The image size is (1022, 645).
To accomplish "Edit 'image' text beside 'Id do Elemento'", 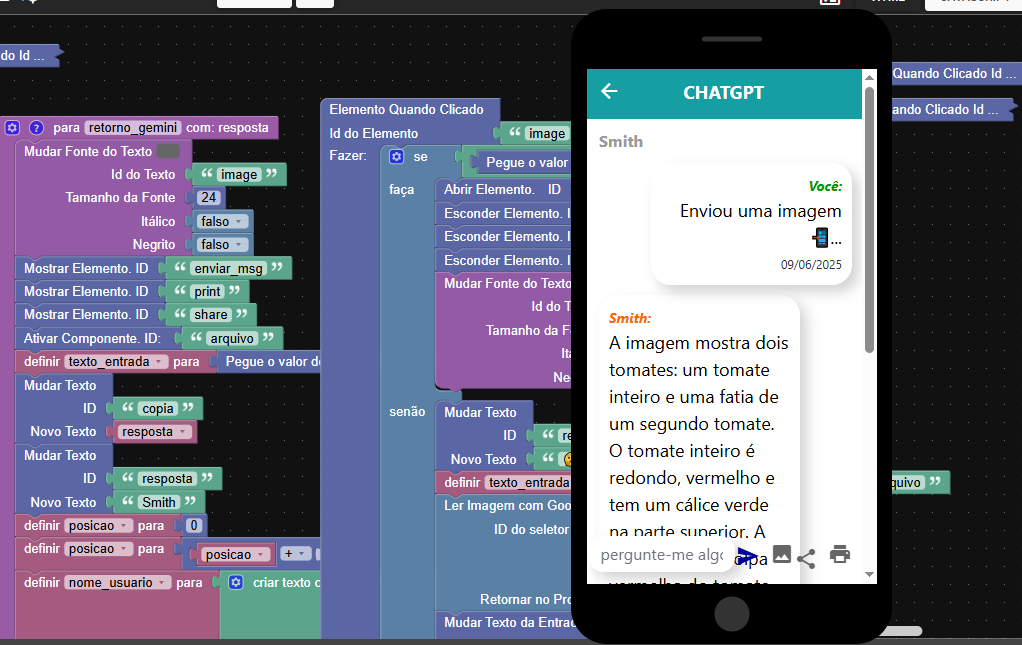I will 546,134.
